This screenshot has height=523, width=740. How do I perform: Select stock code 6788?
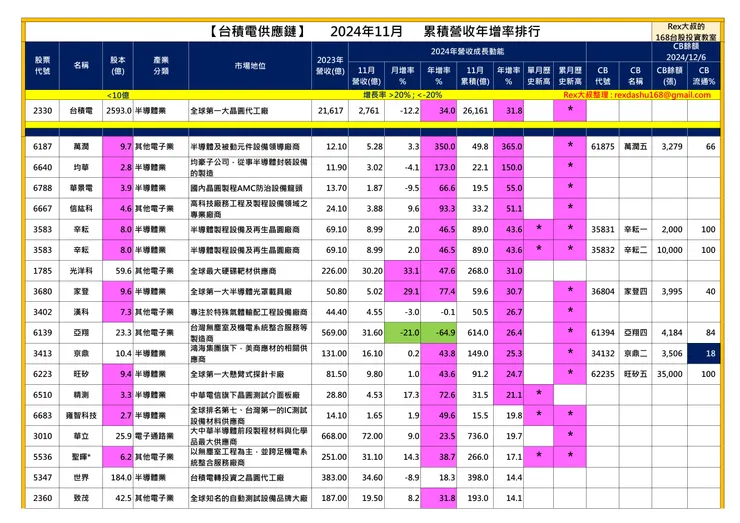(42, 188)
